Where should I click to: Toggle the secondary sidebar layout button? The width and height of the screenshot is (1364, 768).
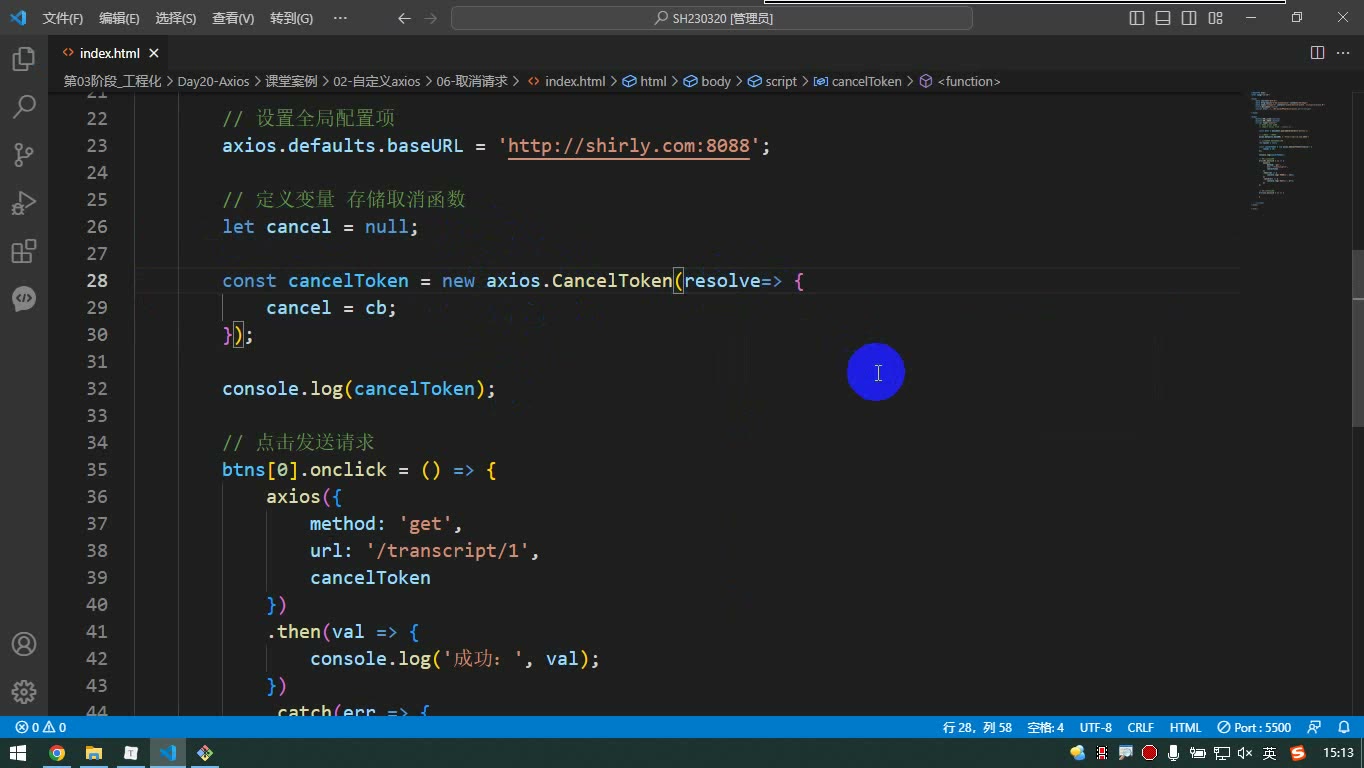(x=1189, y=18)
